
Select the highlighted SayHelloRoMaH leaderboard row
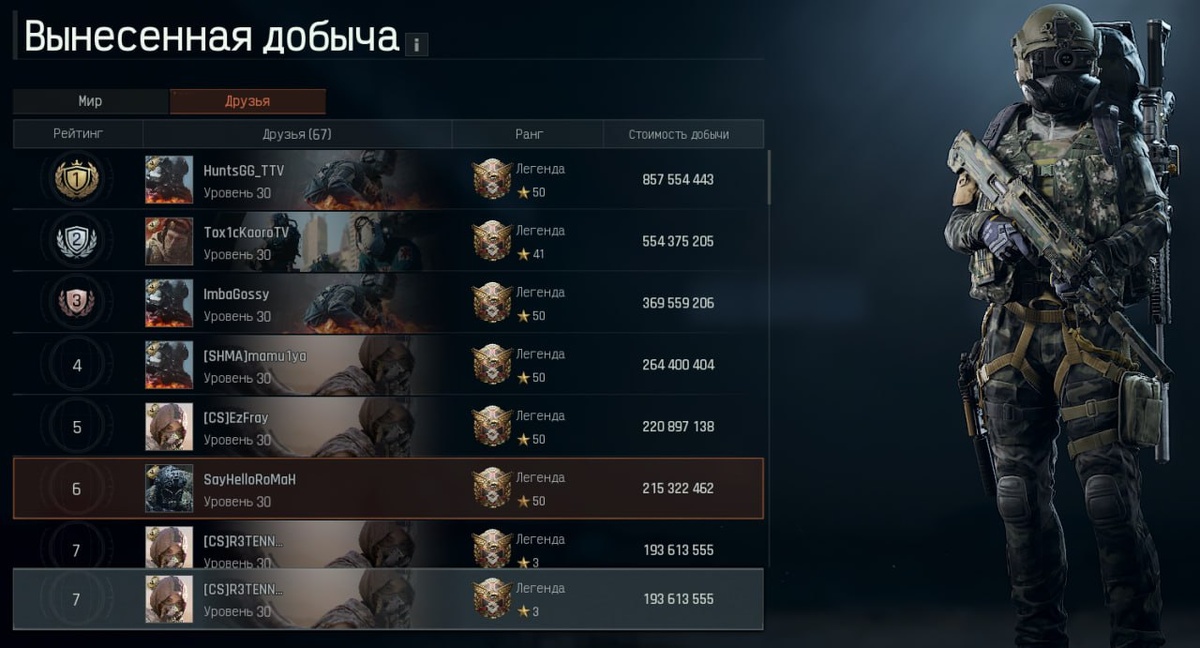pyautogui.click(x=388, y=488)
